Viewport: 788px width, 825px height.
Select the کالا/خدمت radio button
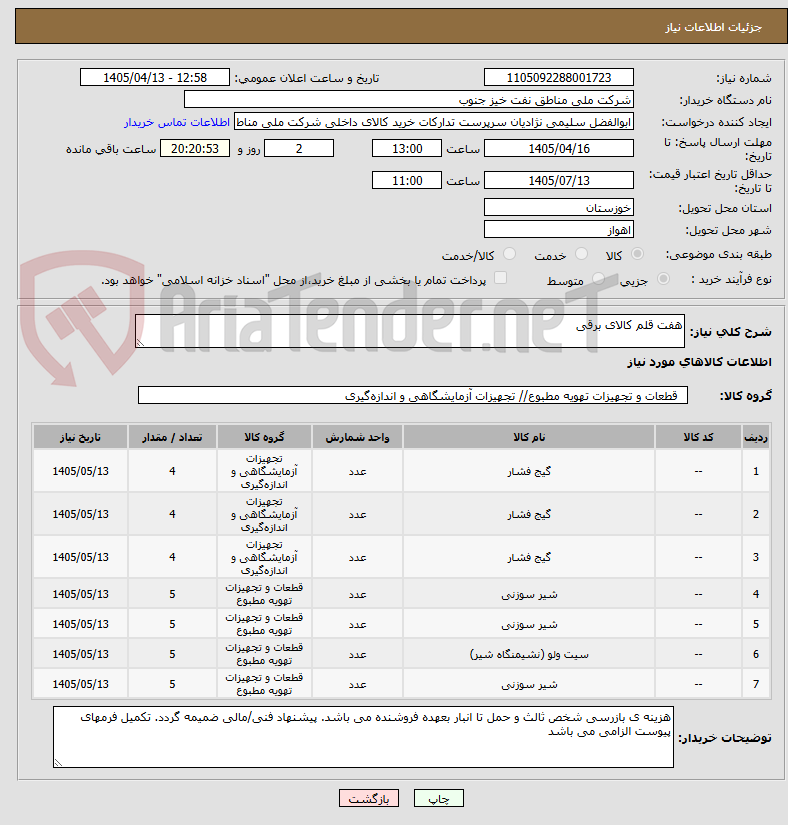click(509, 254)
